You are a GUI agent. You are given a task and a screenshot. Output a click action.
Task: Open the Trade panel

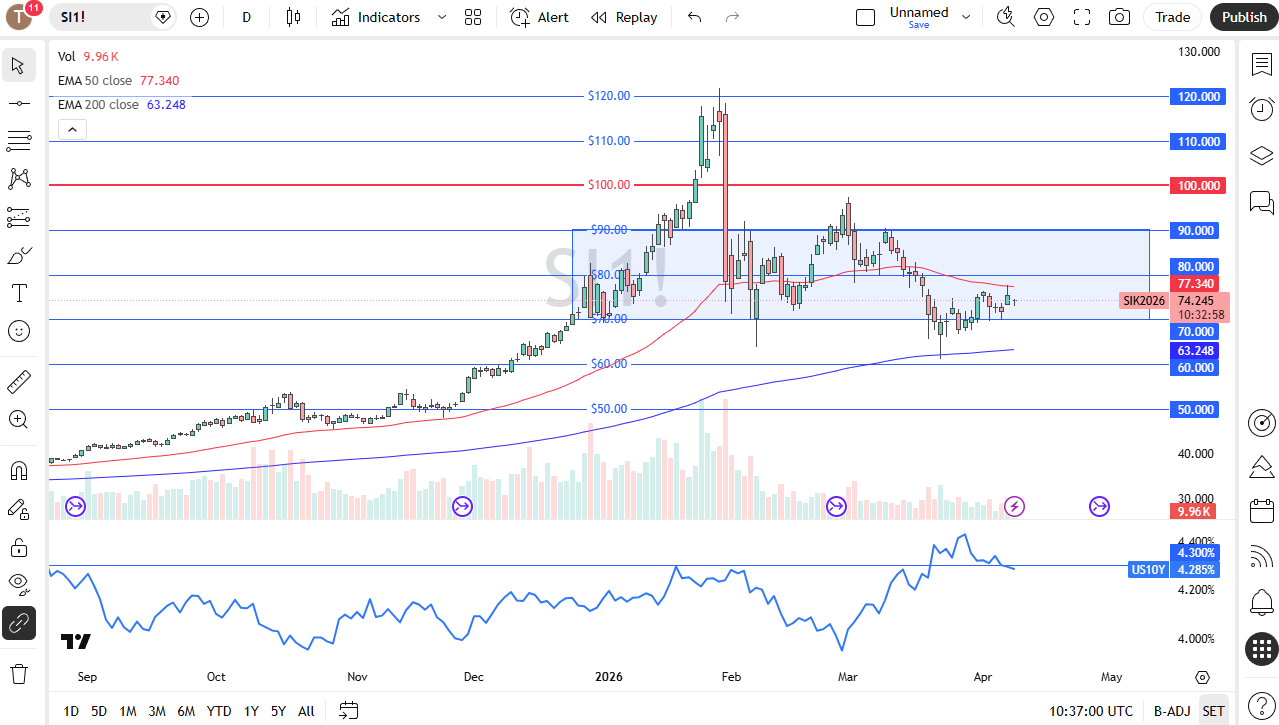click(x=1173, y=17)
